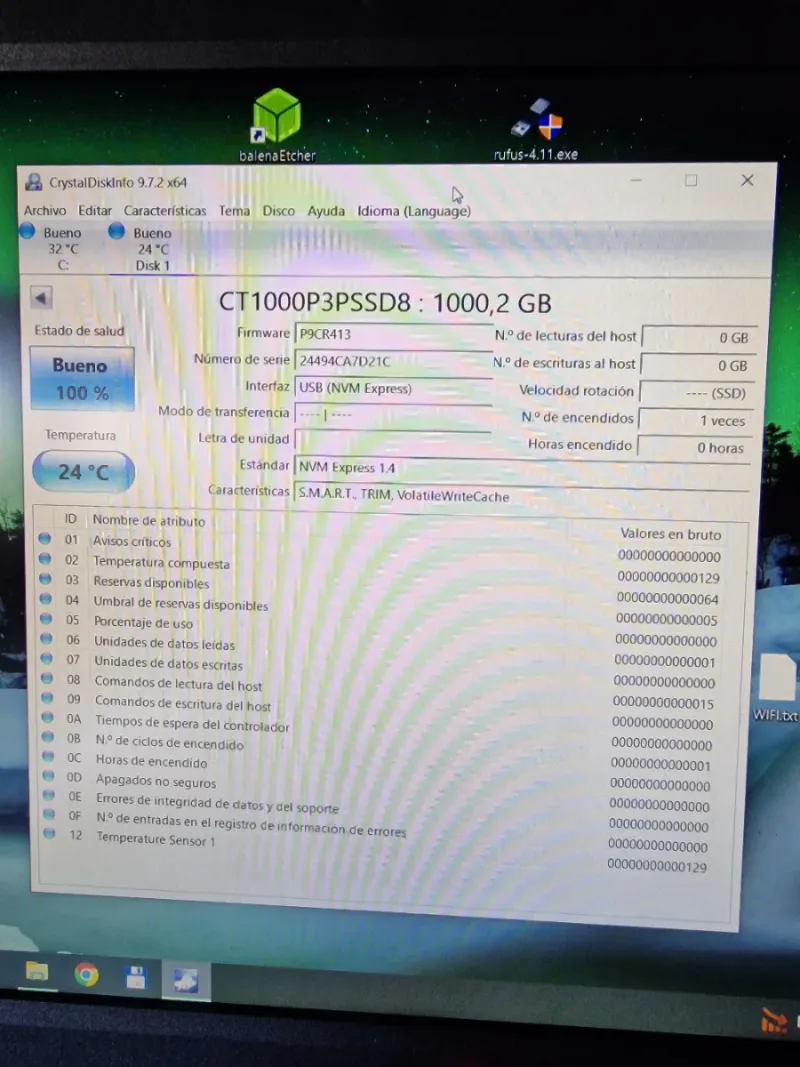This screenshot has height=1067, width=800.
Task: Select the Temperatura compuesta attribute row text
Action: tap(161, 562)
